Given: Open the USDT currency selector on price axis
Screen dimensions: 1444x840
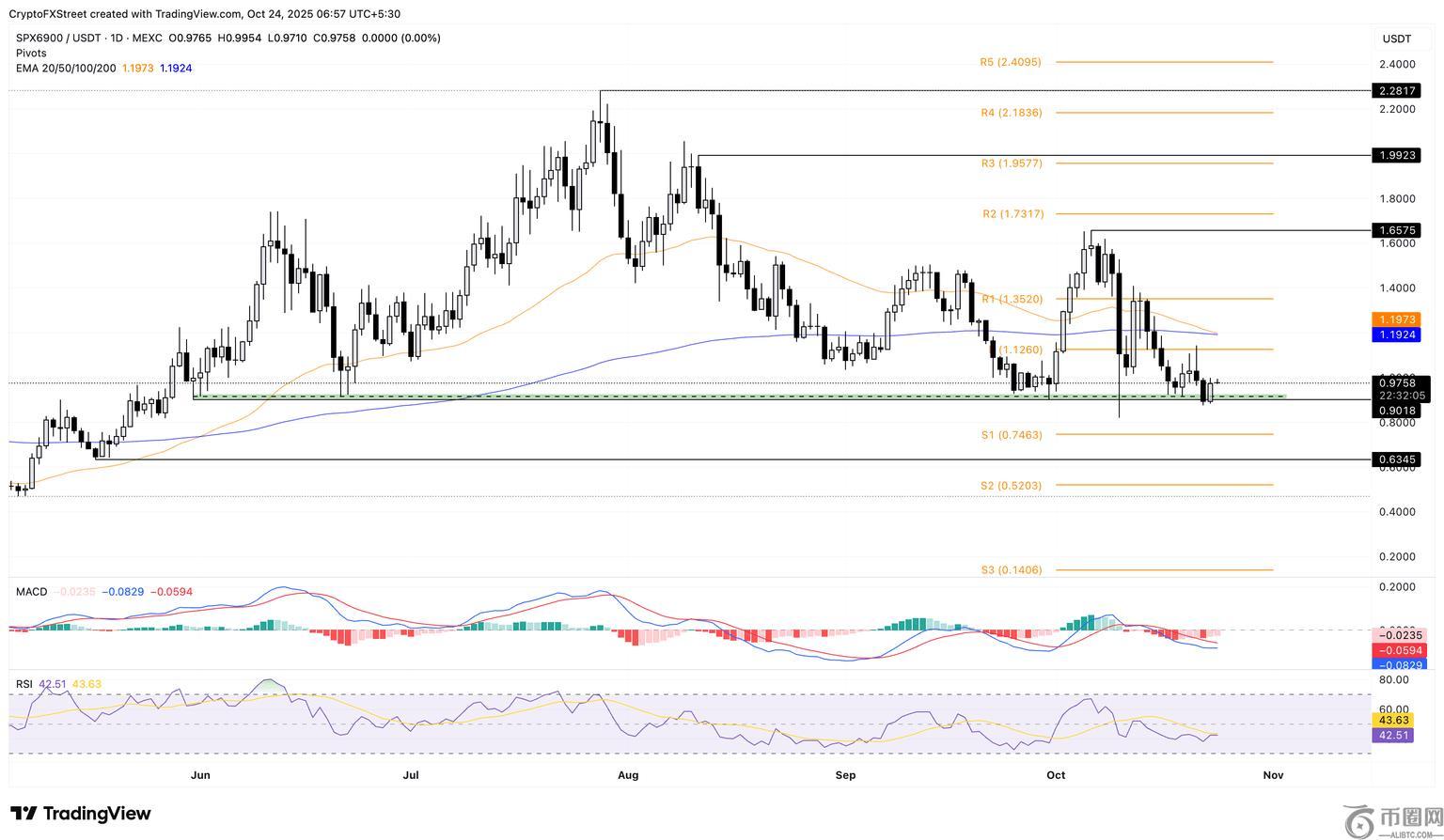Looking at the screenshot, I should (1396, 39).
